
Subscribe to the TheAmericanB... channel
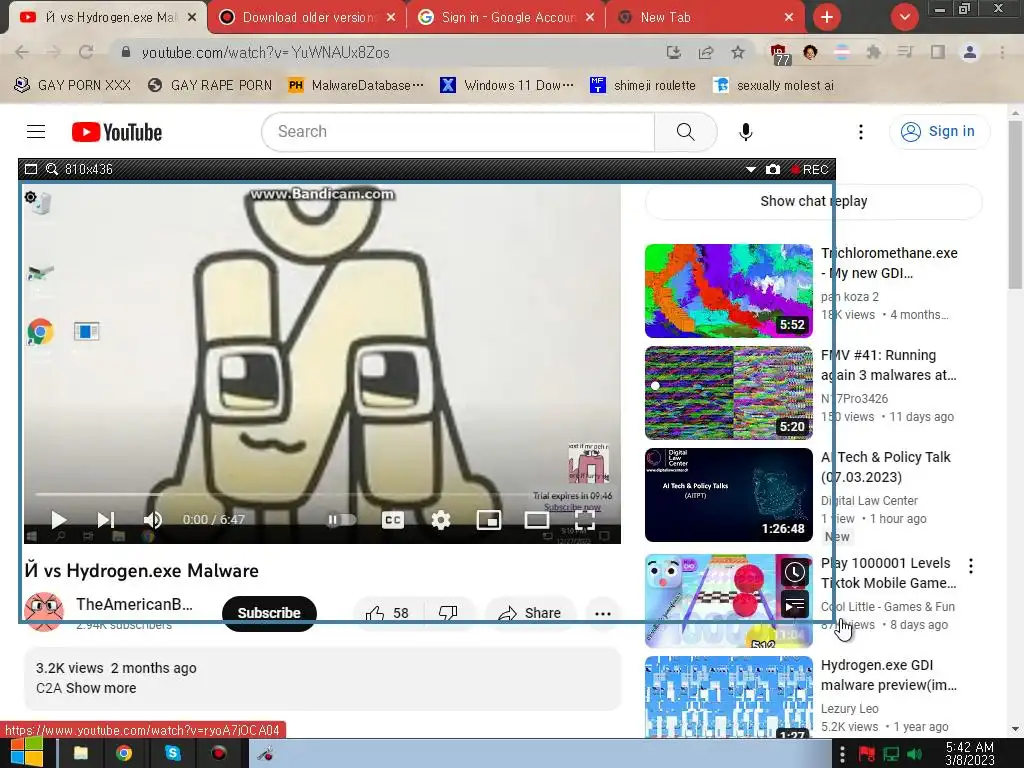(x=269, y=613)
